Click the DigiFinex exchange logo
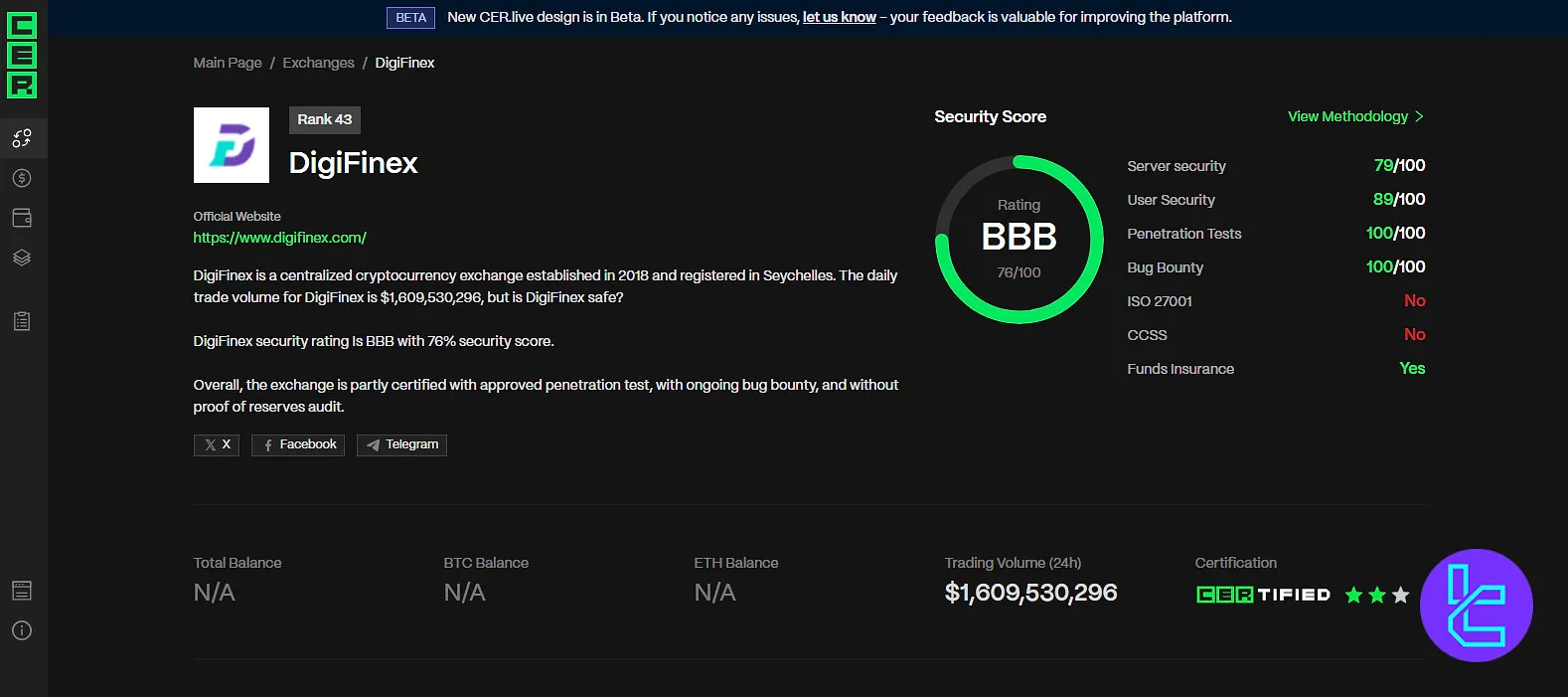This screenshot has height=697, width=1568. (x=232, y=145)
